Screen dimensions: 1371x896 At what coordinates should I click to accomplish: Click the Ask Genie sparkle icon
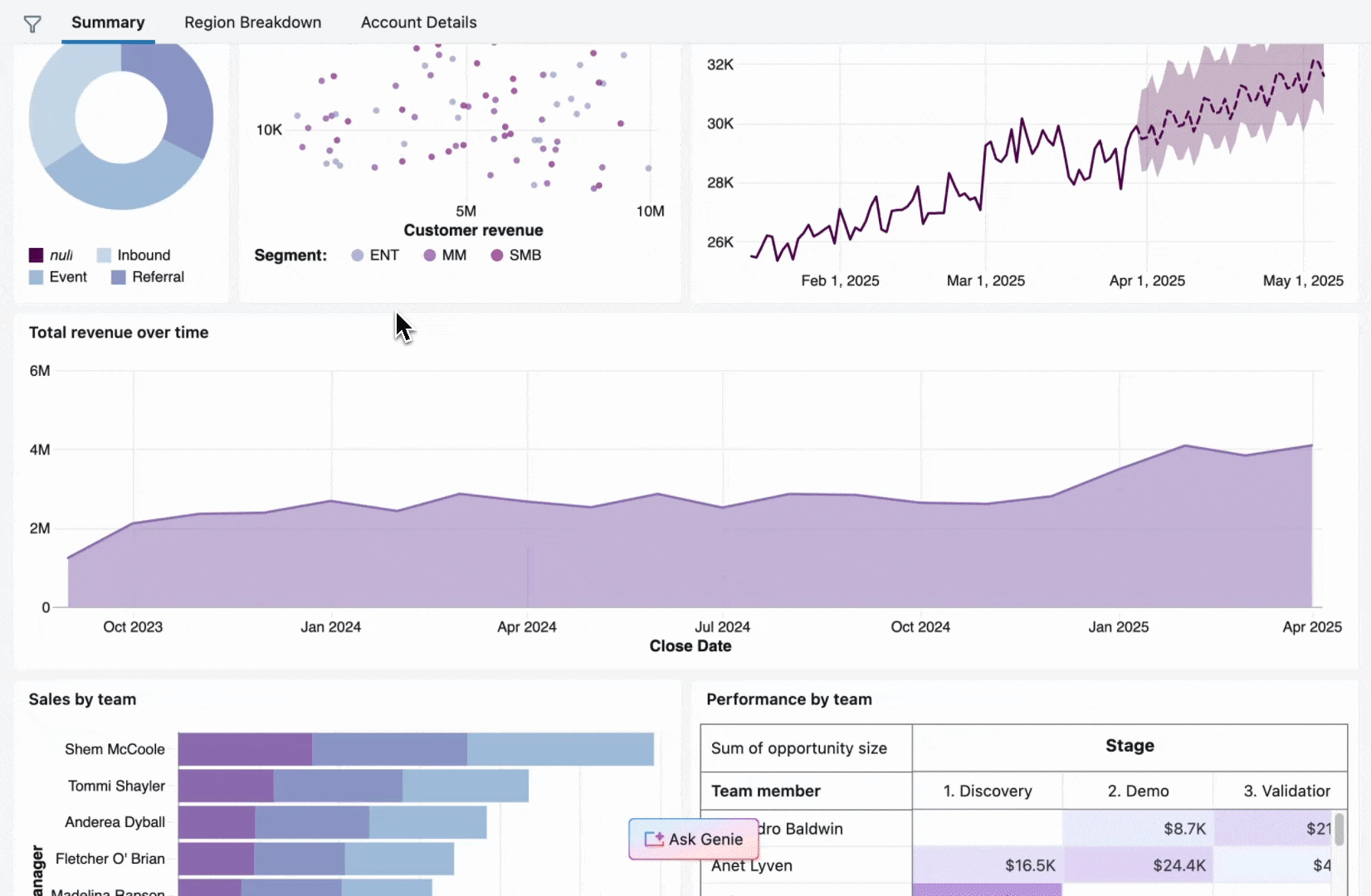[x=654, y=839]
